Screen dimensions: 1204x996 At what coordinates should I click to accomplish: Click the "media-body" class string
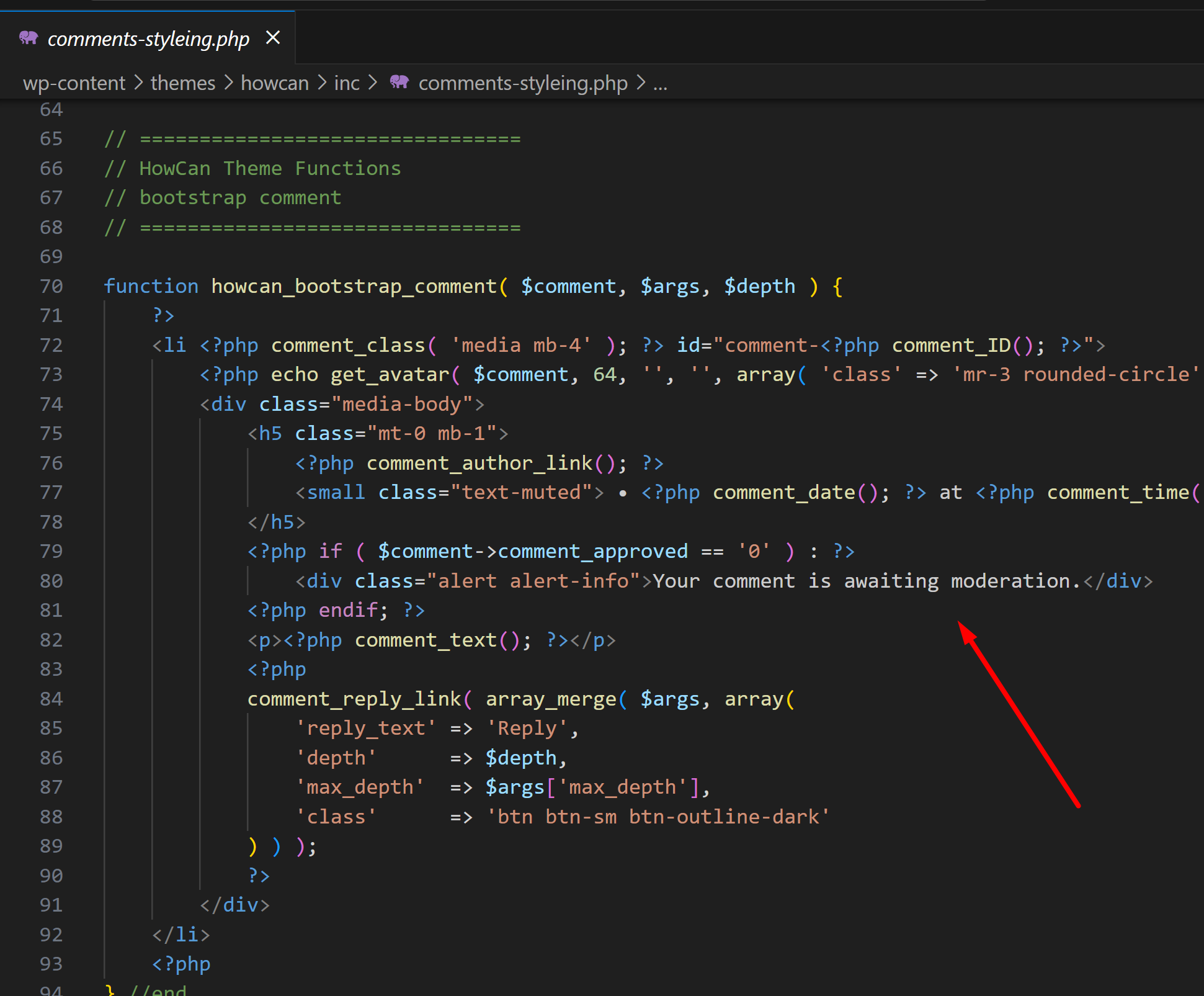point(401,404)
